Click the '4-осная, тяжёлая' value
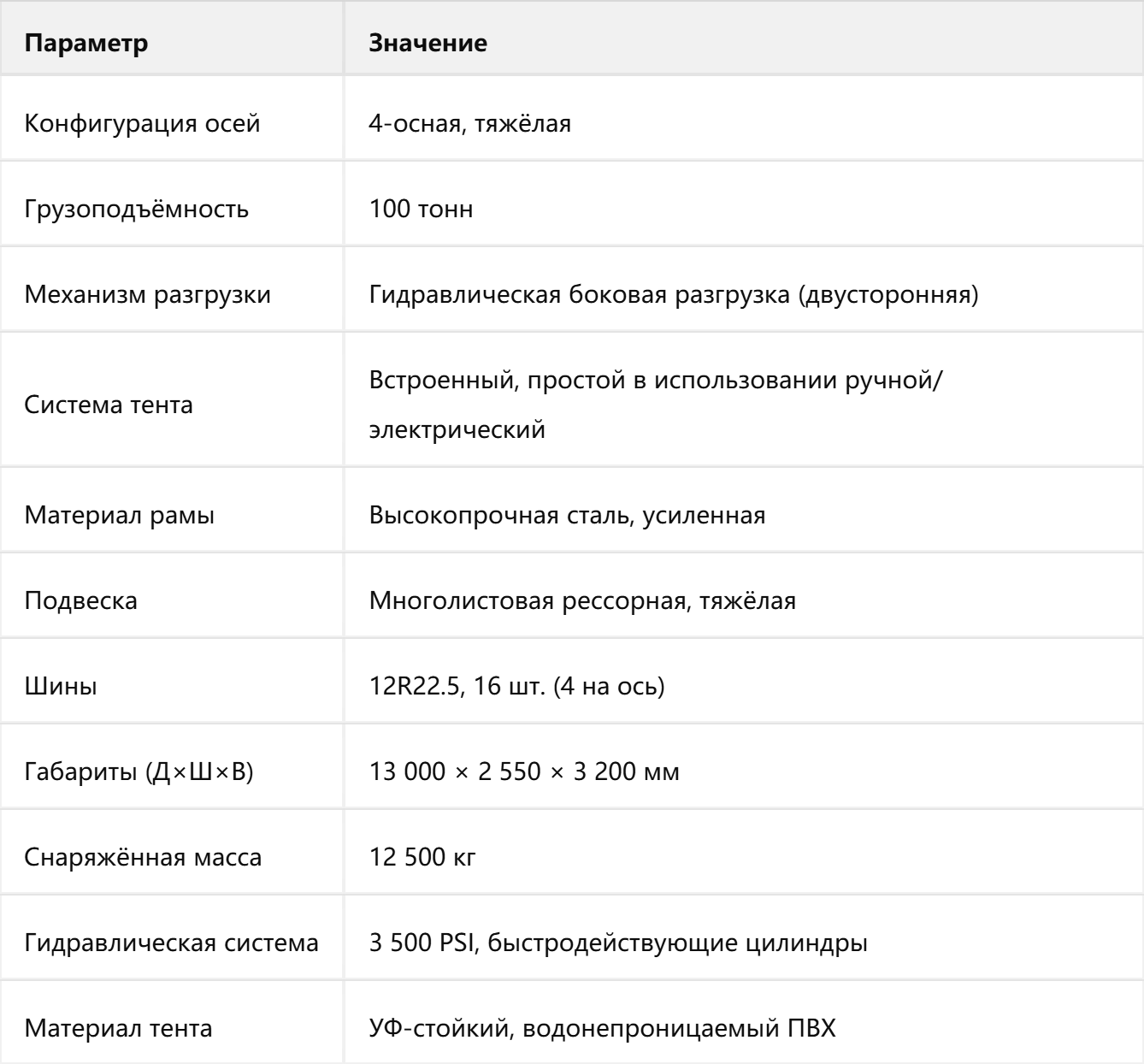Viewport: 1144px width, 1064px height. click(470, 123)
